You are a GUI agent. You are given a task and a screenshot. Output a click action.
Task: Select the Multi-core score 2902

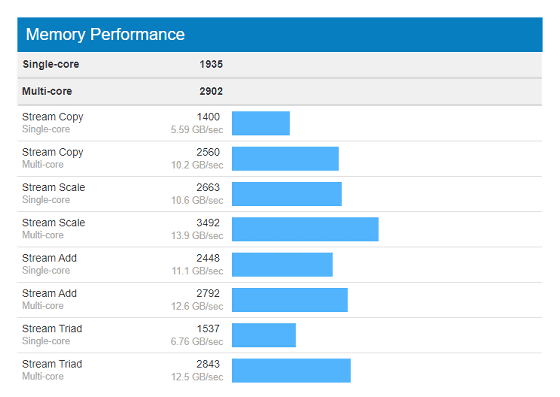(211, 91)
